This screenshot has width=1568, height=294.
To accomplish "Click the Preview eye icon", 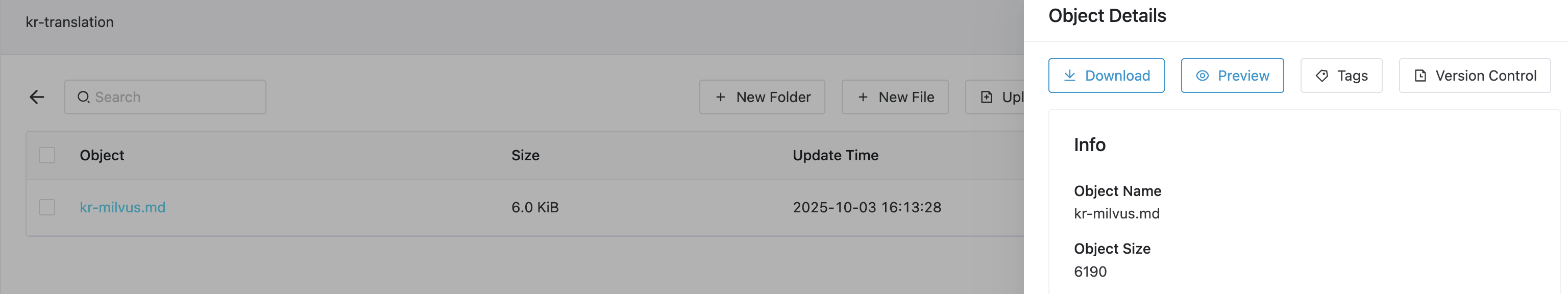I will click(x=1202, y=76).
